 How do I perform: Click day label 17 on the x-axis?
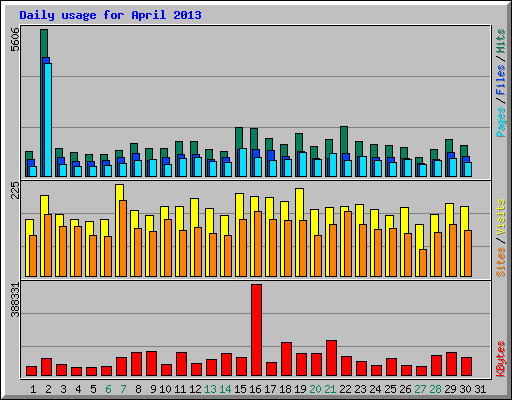point(270,389)
